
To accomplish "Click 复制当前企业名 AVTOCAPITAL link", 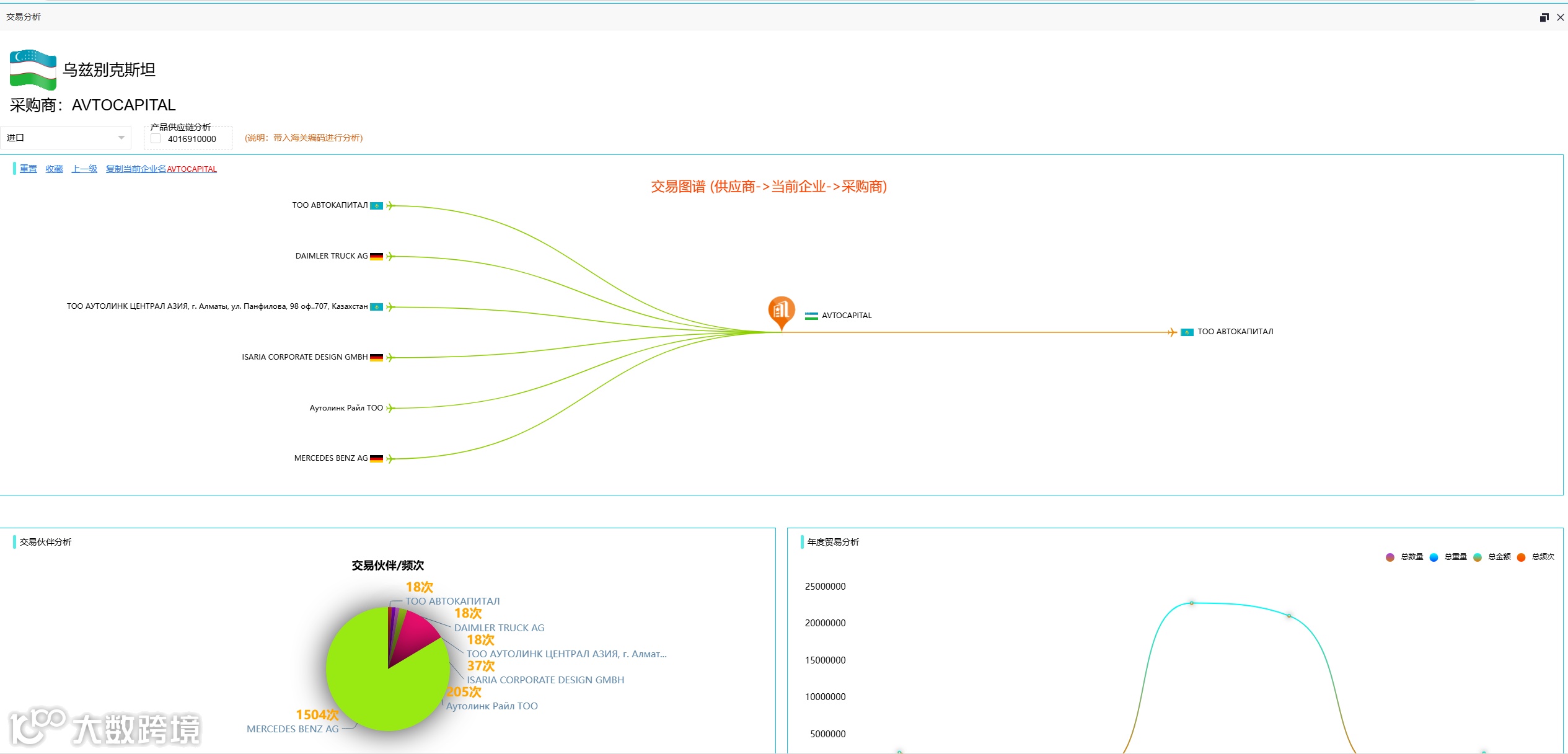I will tap(161, 169).
